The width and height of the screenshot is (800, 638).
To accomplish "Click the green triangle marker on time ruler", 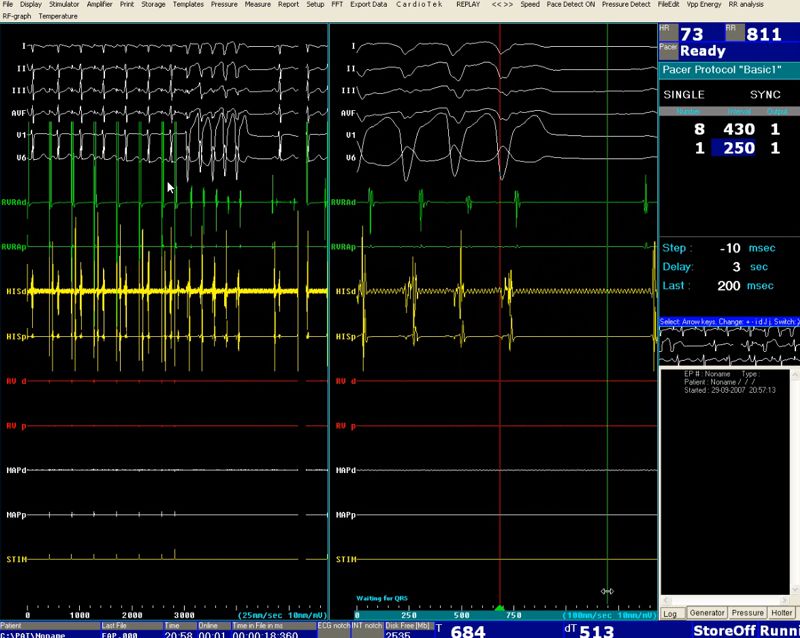I will (x=499, y=608).
